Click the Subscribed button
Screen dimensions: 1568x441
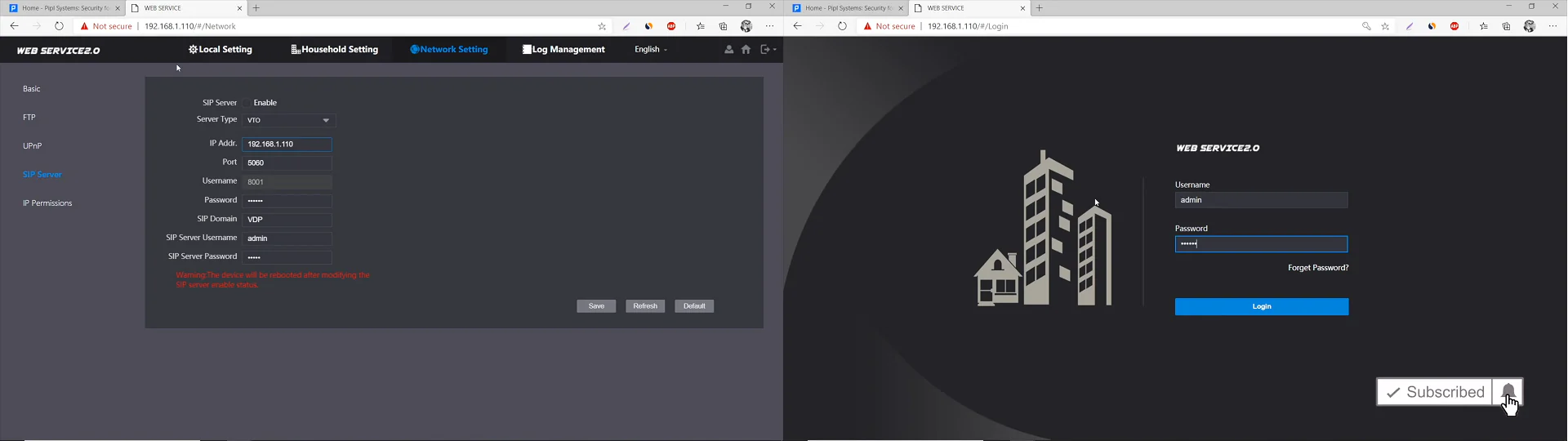point(1435,392)
